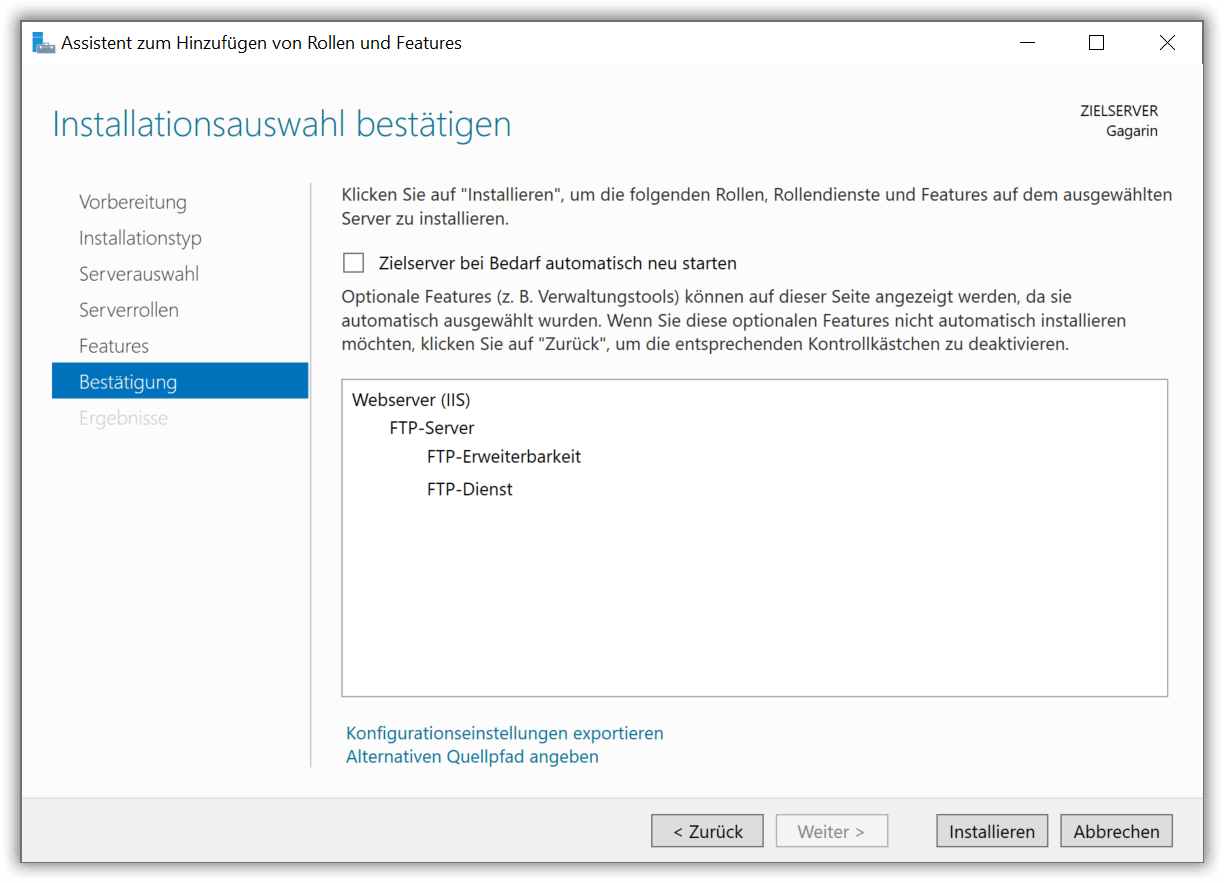Viewport: 1224px width, 883px height.
Task: Click the wizard app icon in title bar
Action: [x=43, y=43]
